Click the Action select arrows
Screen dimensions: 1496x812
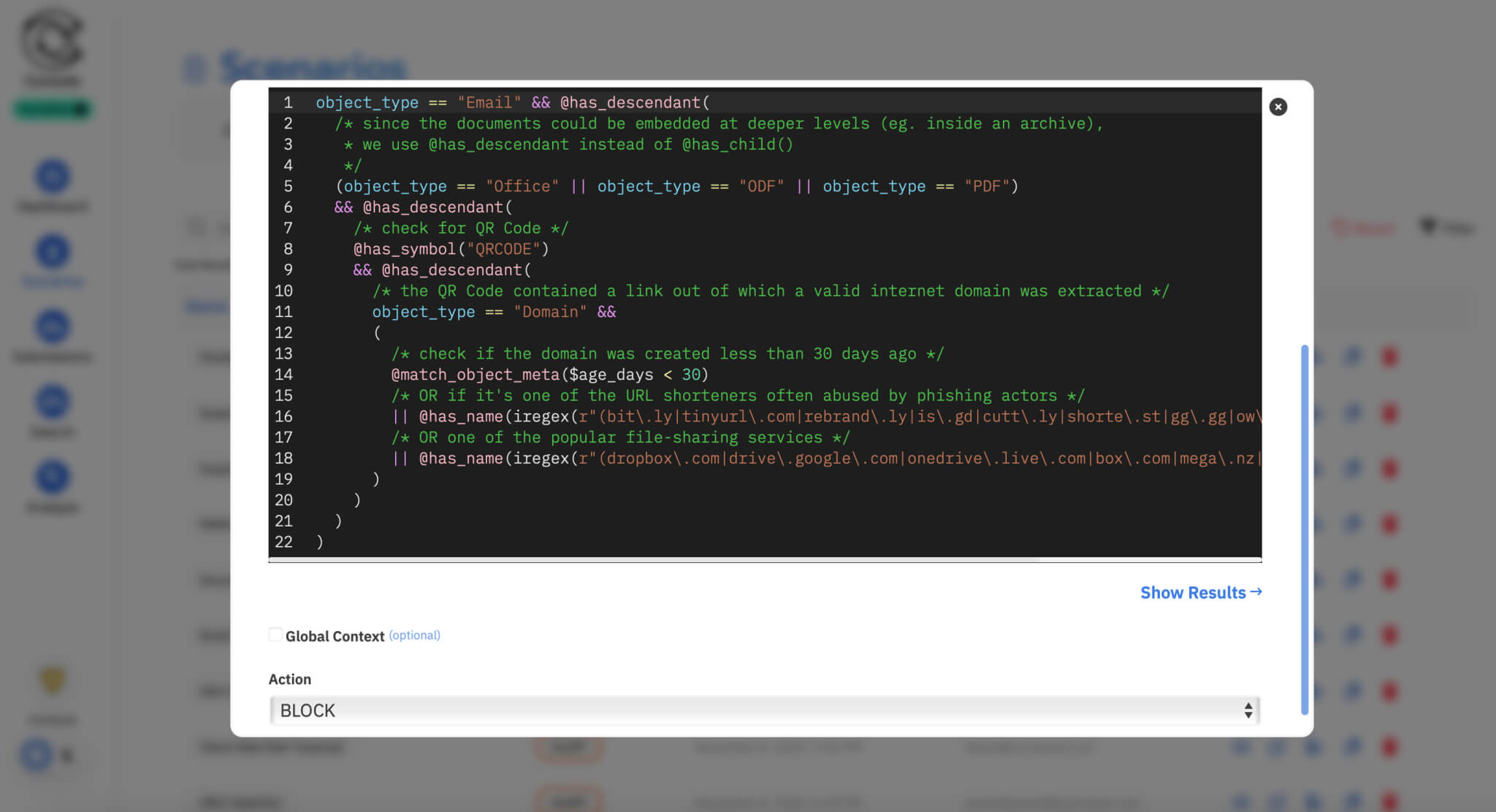[1248, 710]
